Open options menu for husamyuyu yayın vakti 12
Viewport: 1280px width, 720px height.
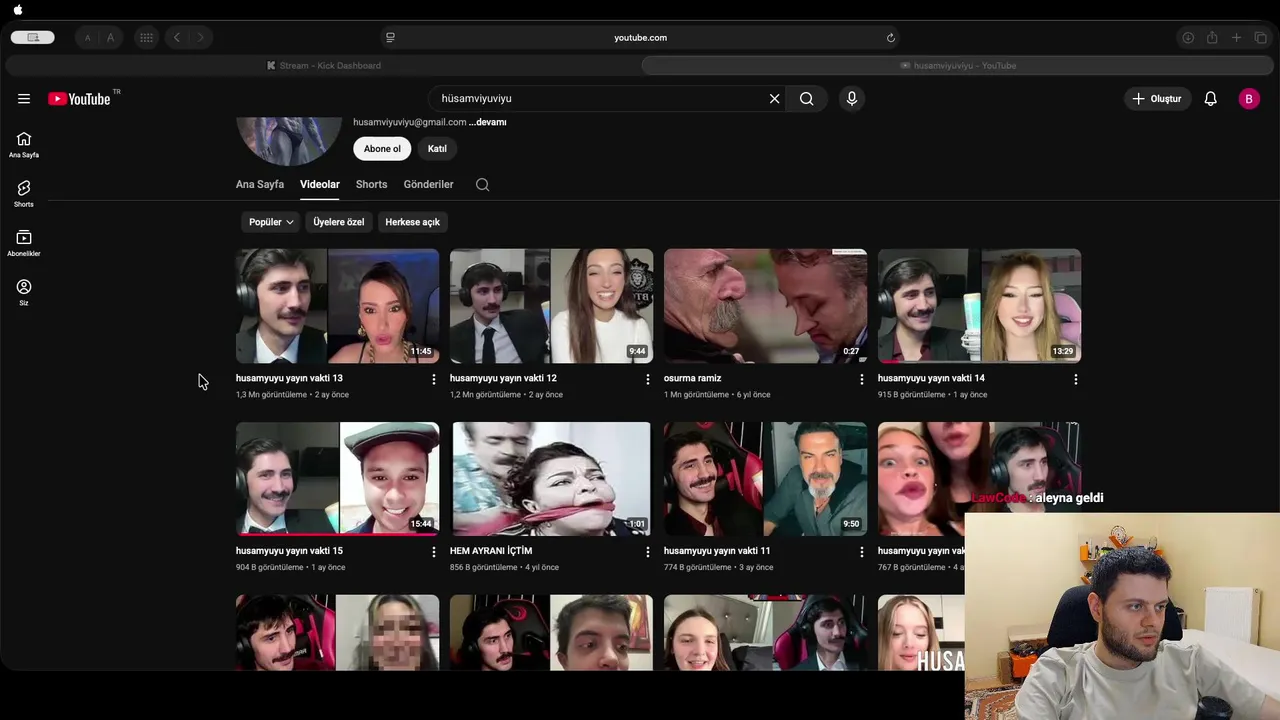point(647,379)
